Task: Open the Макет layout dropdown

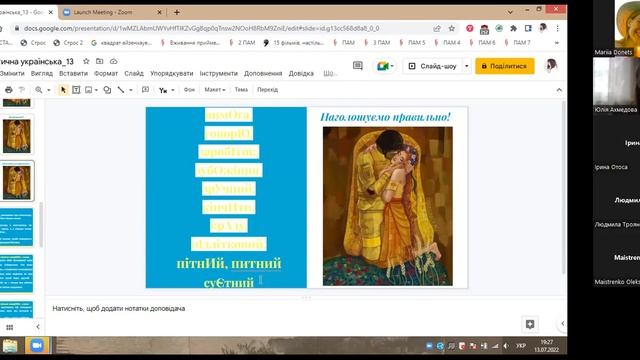Action: click(x=215, y=90)
